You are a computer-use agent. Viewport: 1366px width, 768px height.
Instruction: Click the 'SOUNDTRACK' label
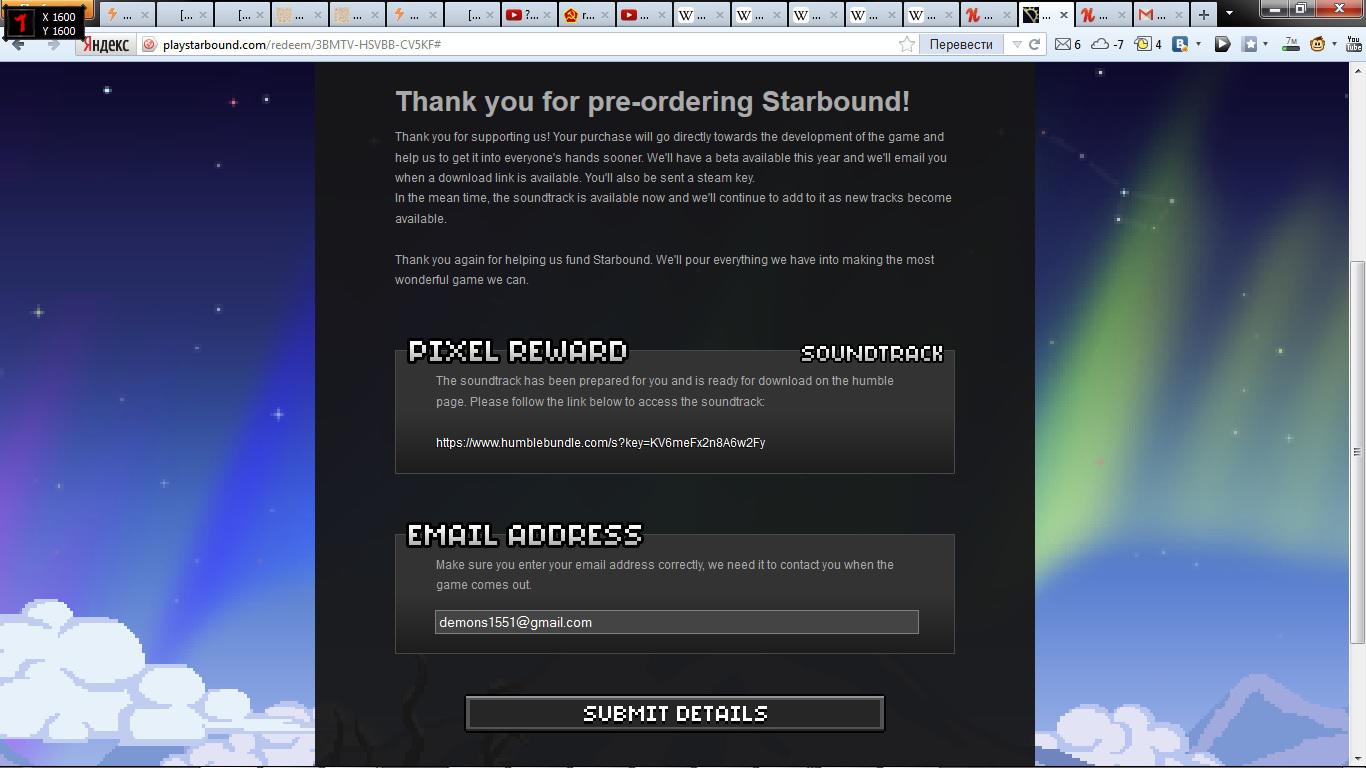click(x=872, y=353)
